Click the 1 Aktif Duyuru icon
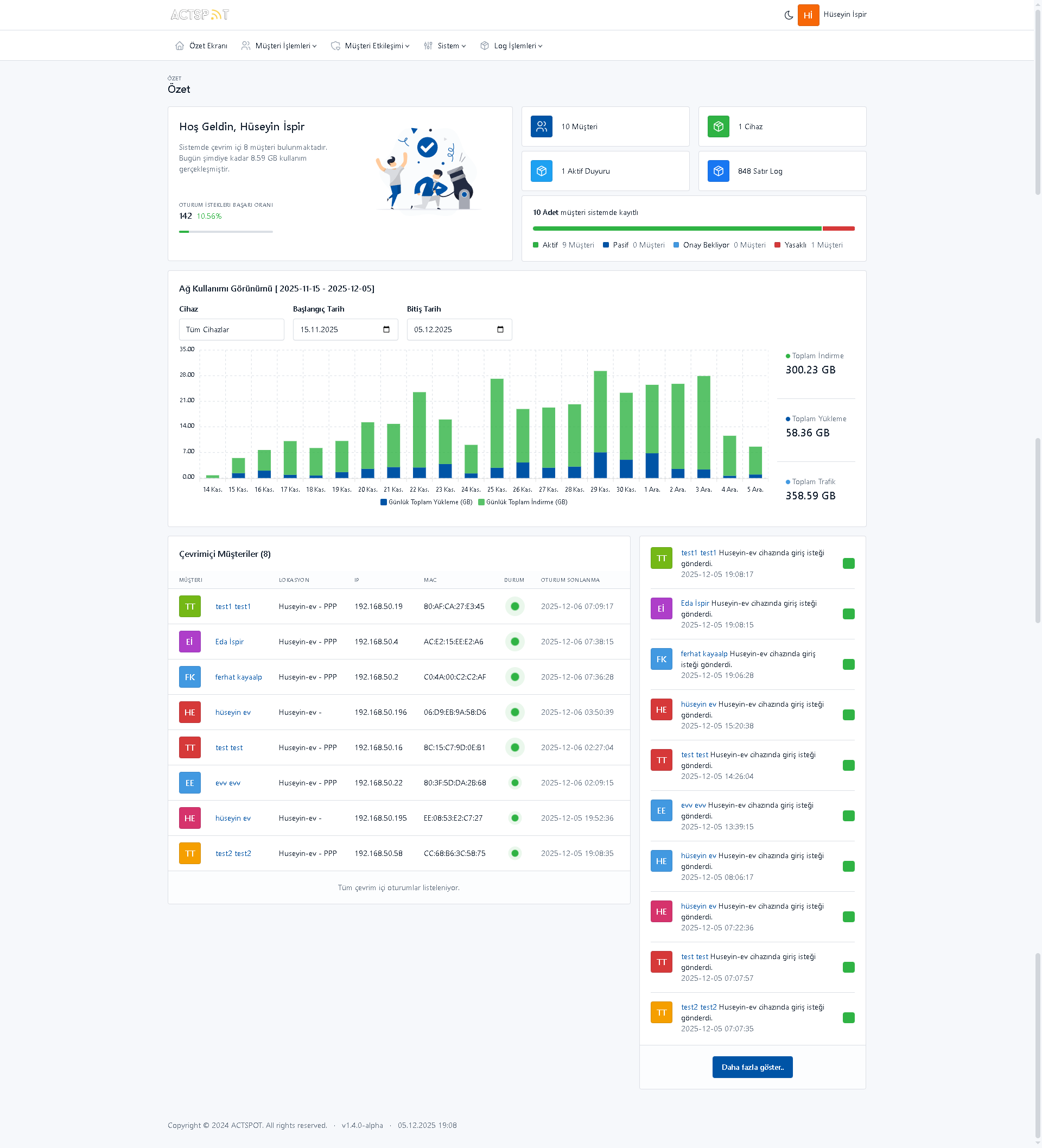This screenshot has height=1148, width=1042. coord(541,171)
